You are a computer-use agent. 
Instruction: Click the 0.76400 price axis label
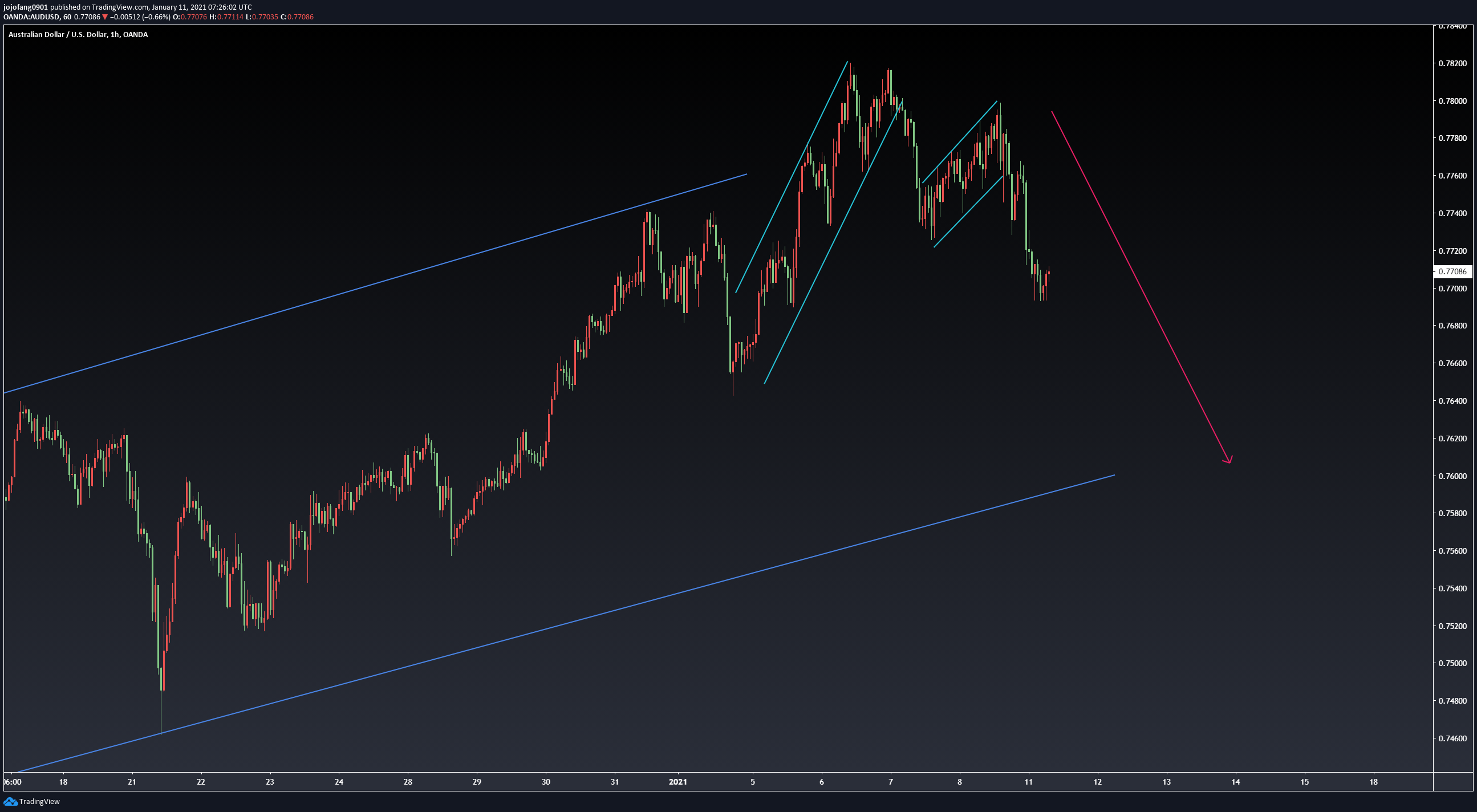1452,401
